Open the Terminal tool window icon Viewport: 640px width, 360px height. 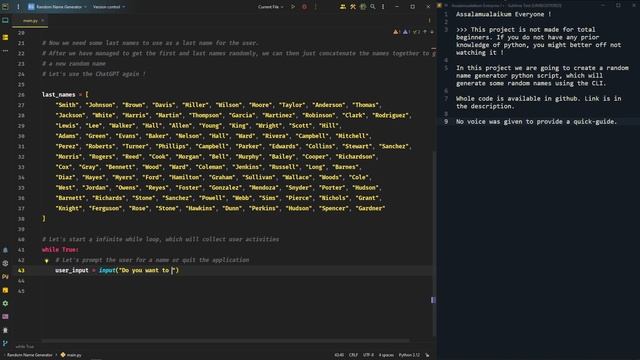pyautogui.click(x=5, y=317)
